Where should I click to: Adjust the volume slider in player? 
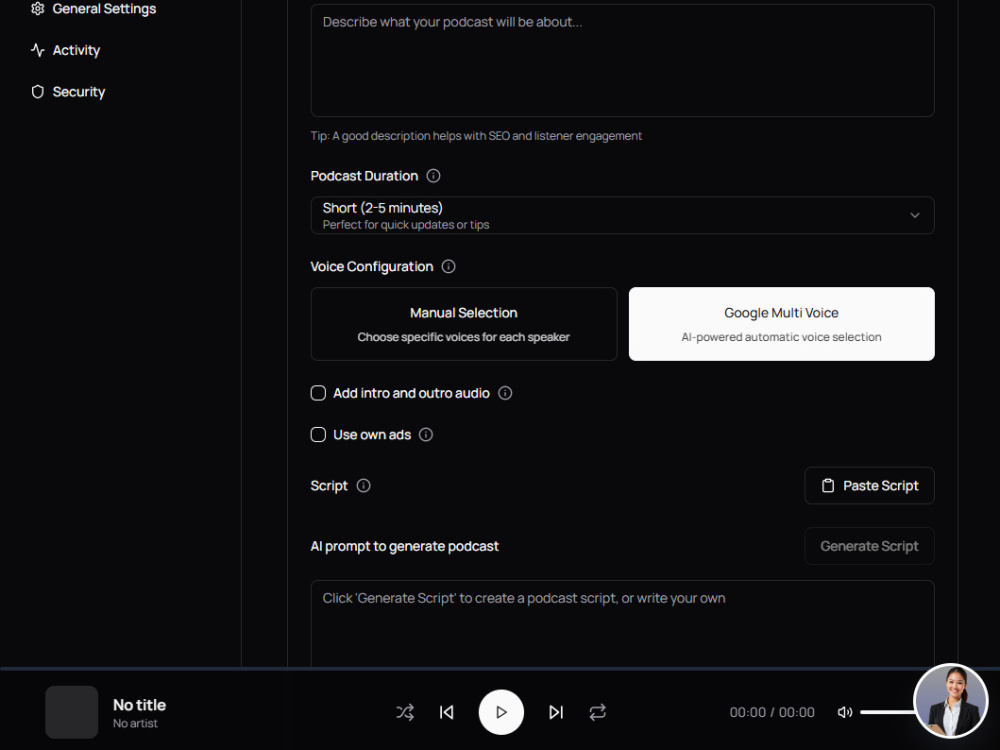point(888,712)
